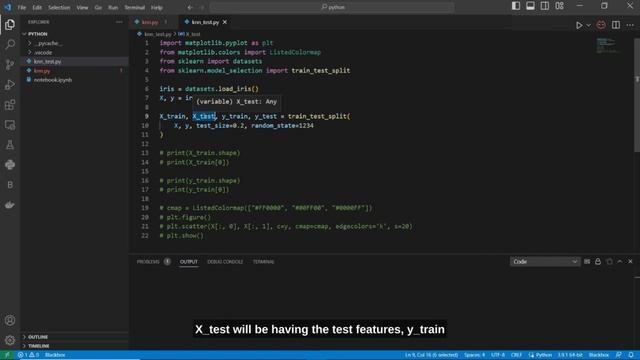Open Explorer views and more actions ellipsis
This screenshot has width=640, height=360.
pos(119,22)
